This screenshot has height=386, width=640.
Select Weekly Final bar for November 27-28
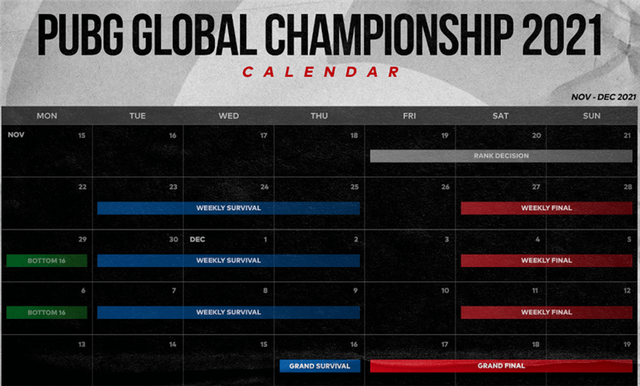coord(547,208)
